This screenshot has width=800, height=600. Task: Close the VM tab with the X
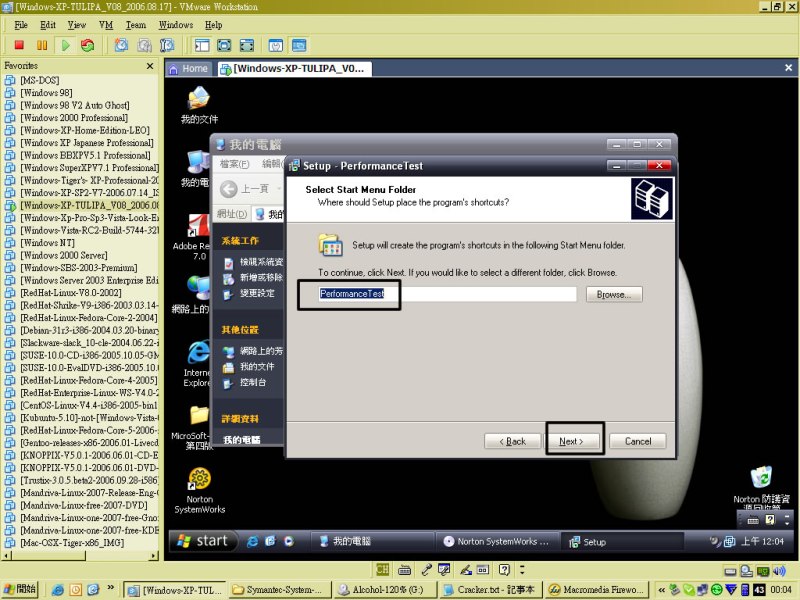[788, 67]
